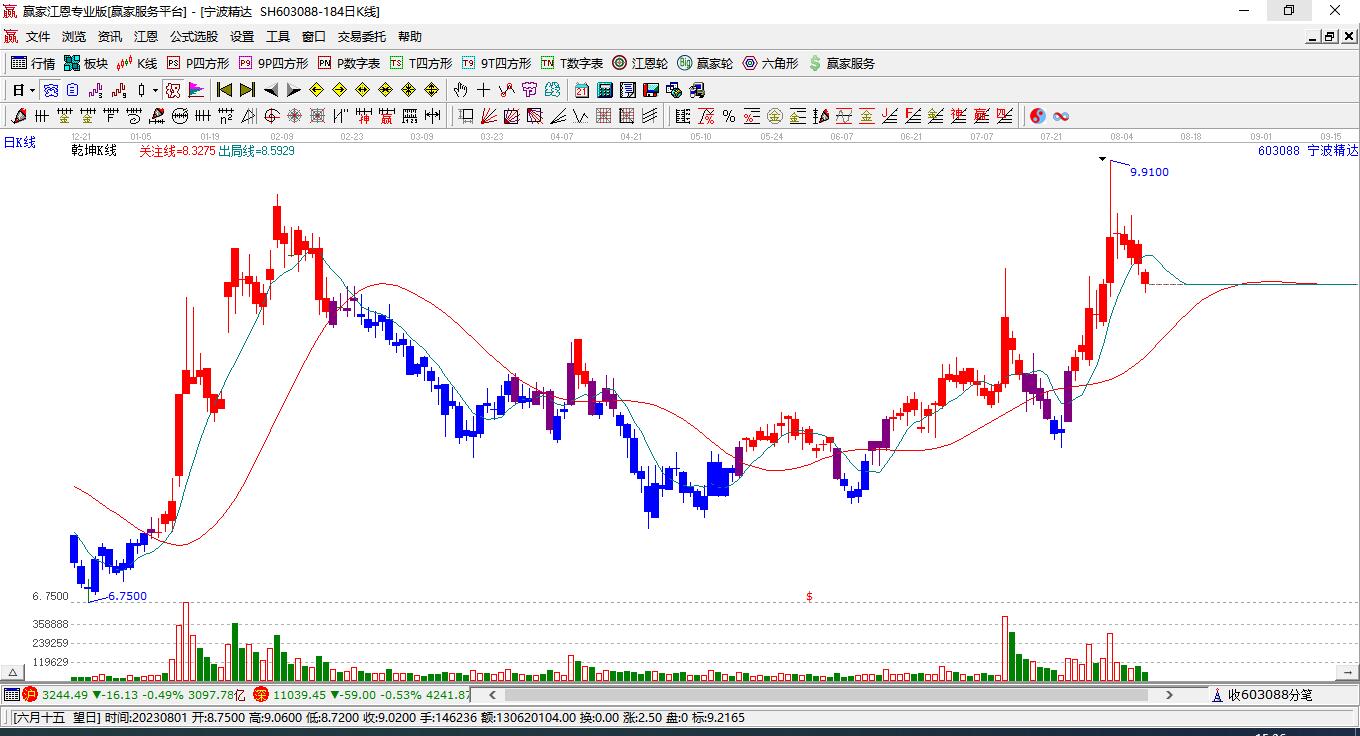Open the 江恩 menu

146,37
